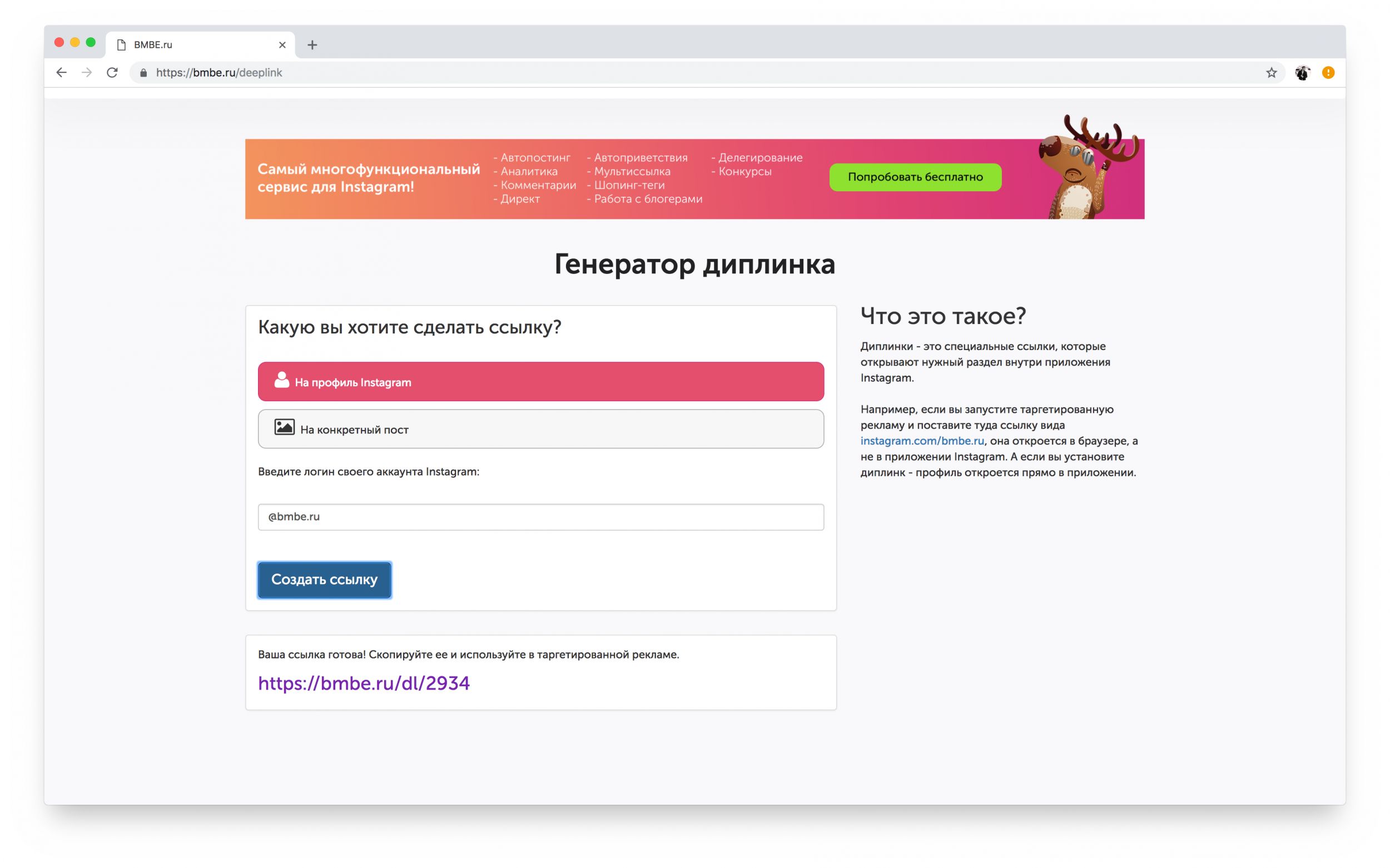The width and height of the screenshot is (1390, 868).
Task: Click 'Директ' in the banner list
Action: coord(520,198)
